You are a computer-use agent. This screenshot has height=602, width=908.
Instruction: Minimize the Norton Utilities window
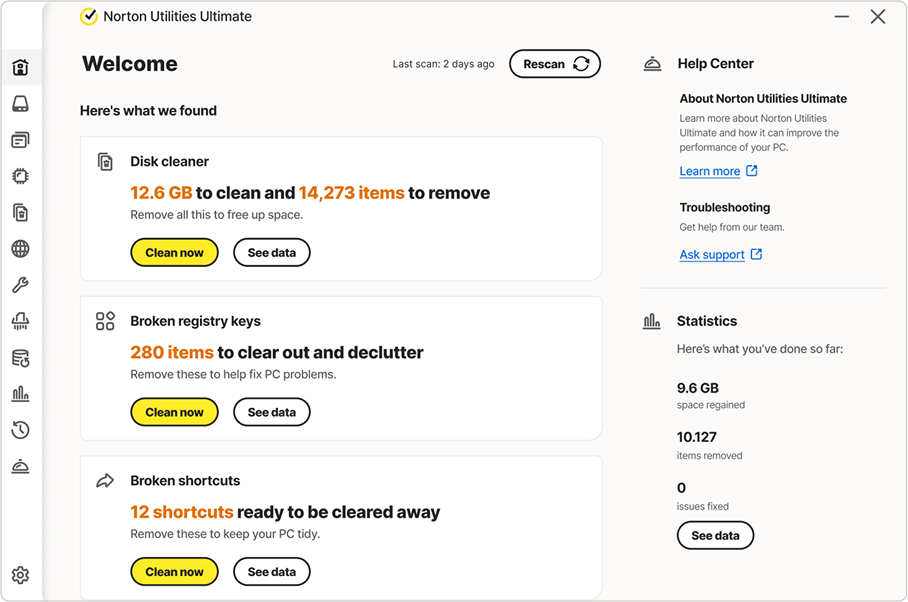coord(842,17)
